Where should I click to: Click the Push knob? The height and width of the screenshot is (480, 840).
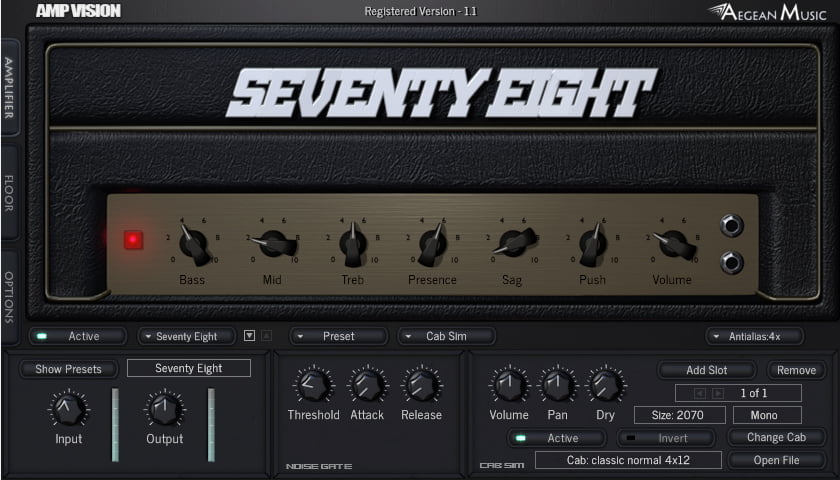point(592,244)
